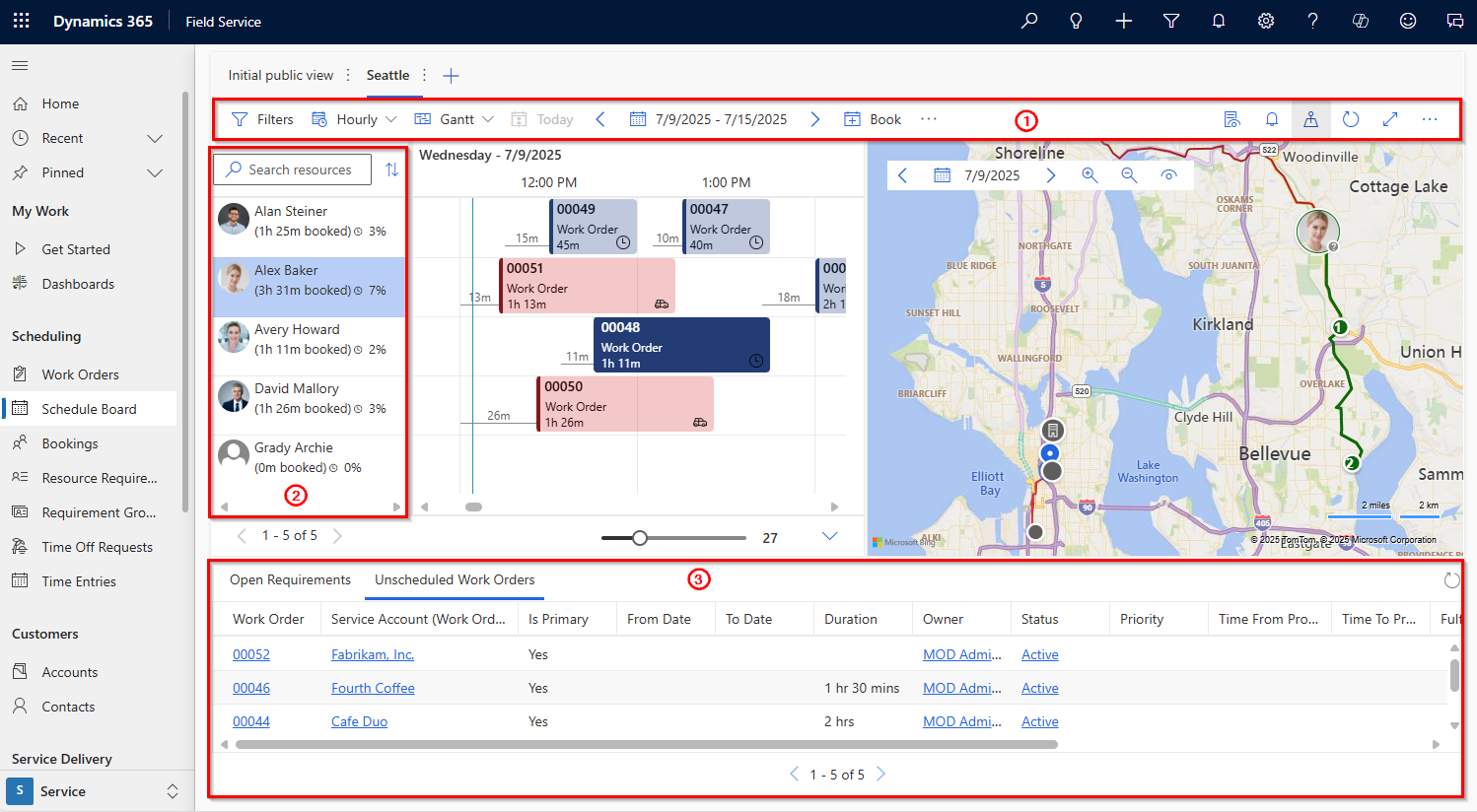Expand the Gantt view dropdown

455,119
